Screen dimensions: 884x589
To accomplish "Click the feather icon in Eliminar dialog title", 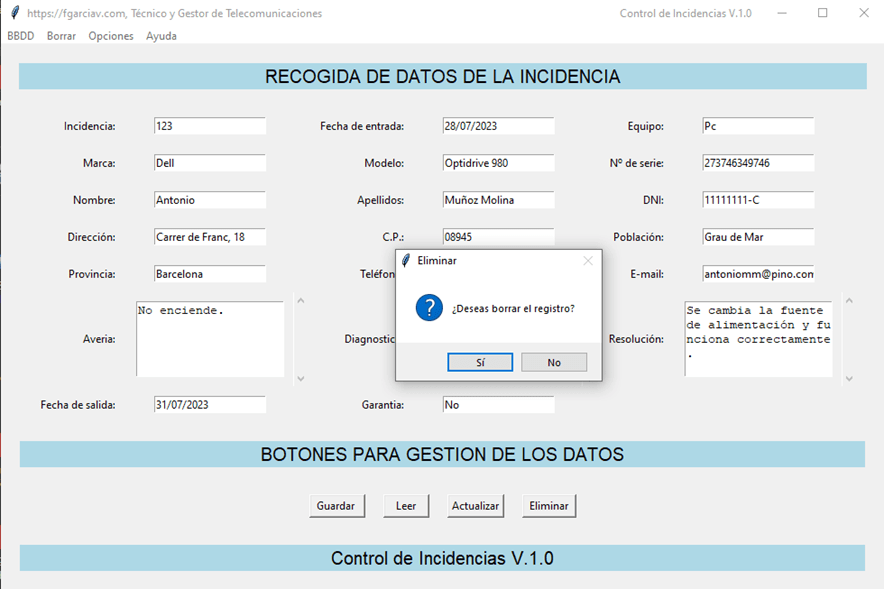I will coord(405,260).
